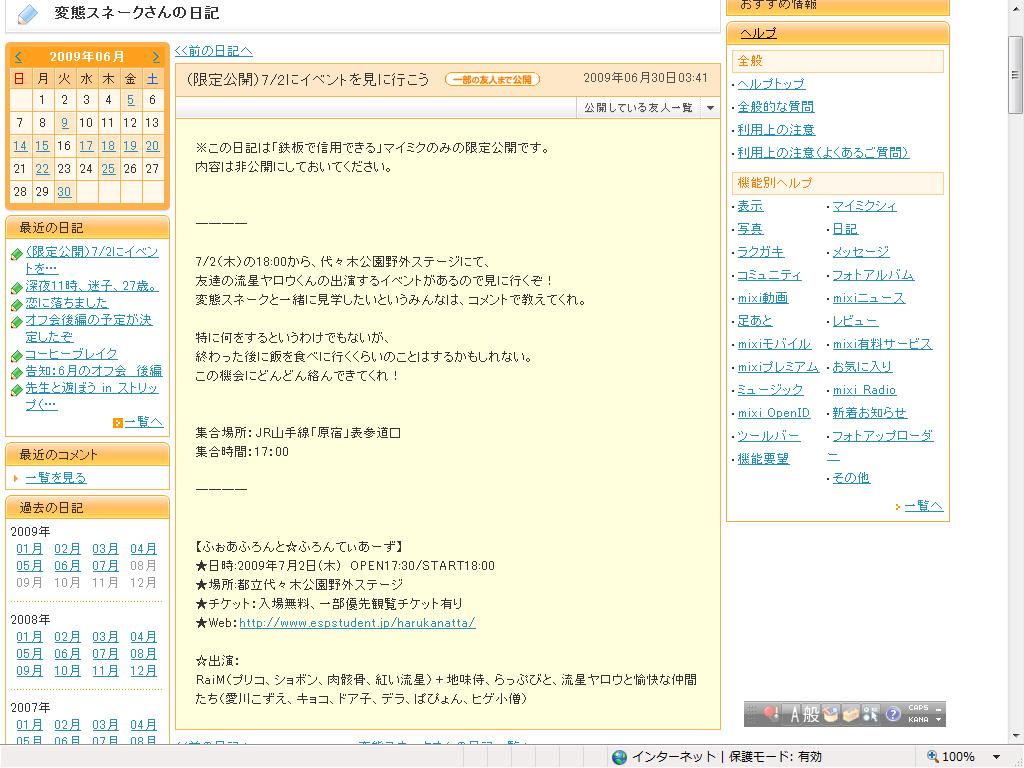This screenshot has height=768, width=1024.
Task: Click the IME help question mark icon
Action: (893, 714)
